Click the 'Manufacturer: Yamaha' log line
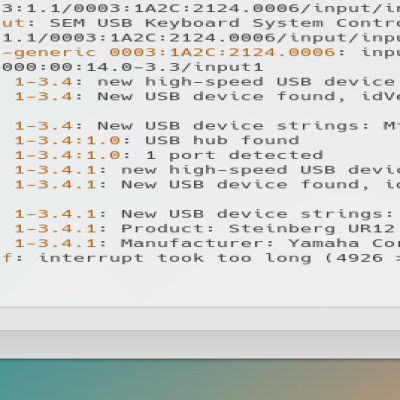The height and width of the screenshot is (400, 400). tap(207, 243)
